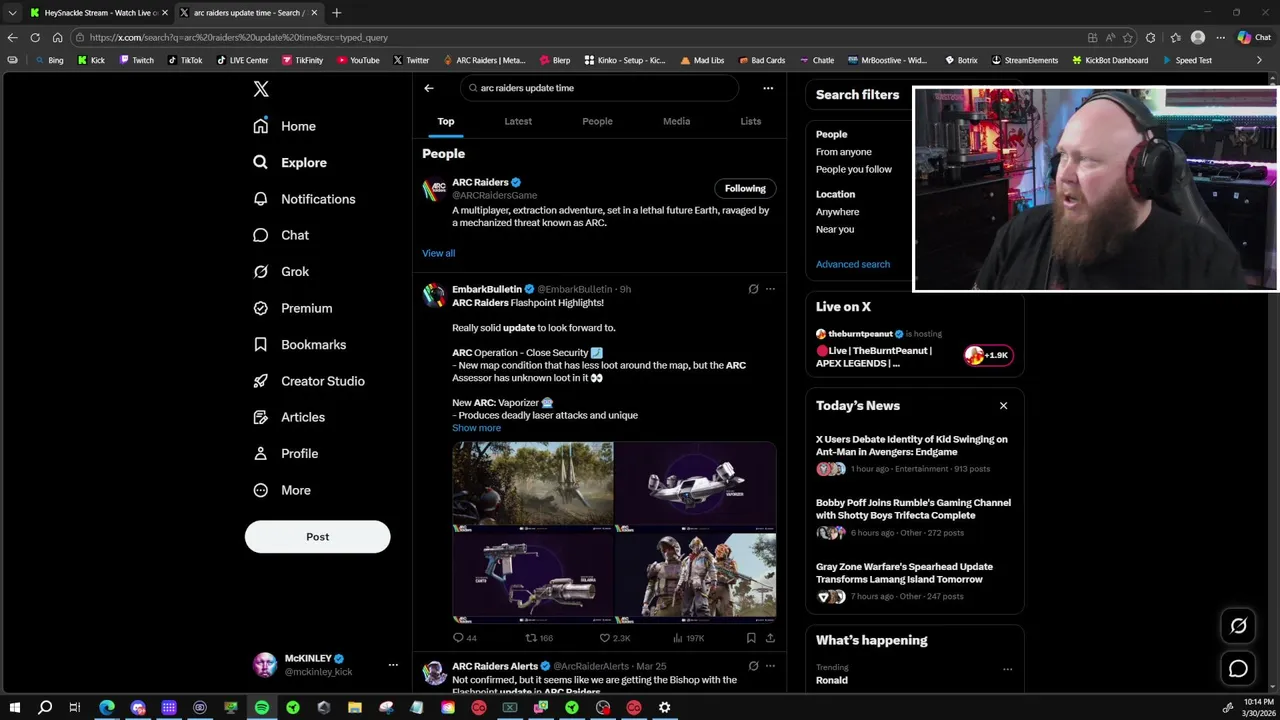The width and height of the screenshot is (1280, 720).
Task: Click Show more on EmbarkBulletin post
Action: coord(476,428)
